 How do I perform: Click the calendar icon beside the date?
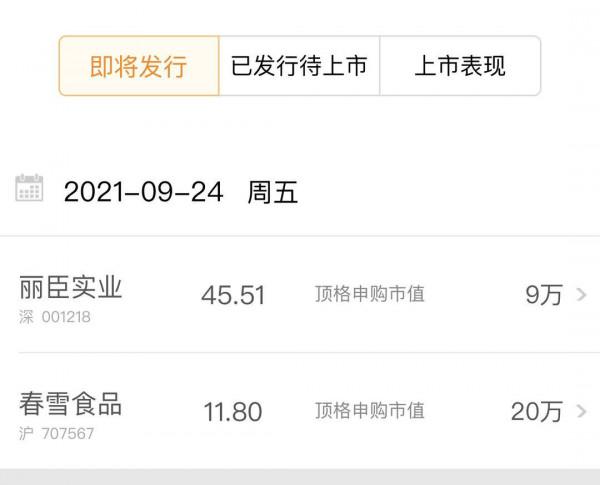29,188
